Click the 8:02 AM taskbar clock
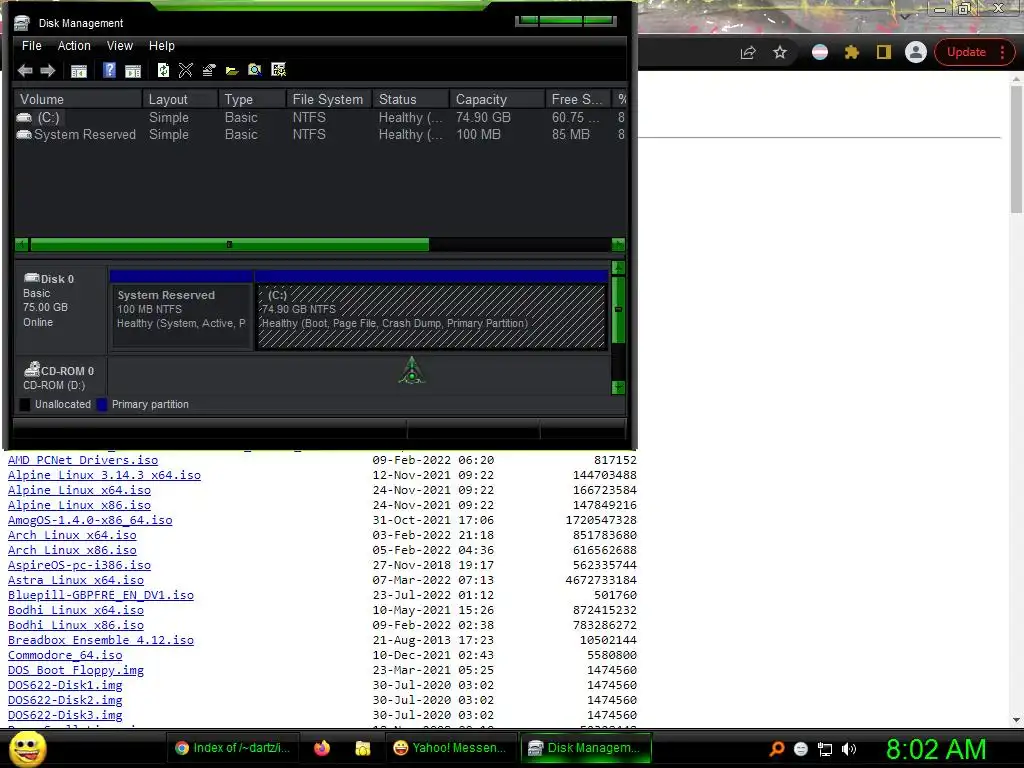The width and height of the screenshot is (1024, 768). (x=936, y=749)
